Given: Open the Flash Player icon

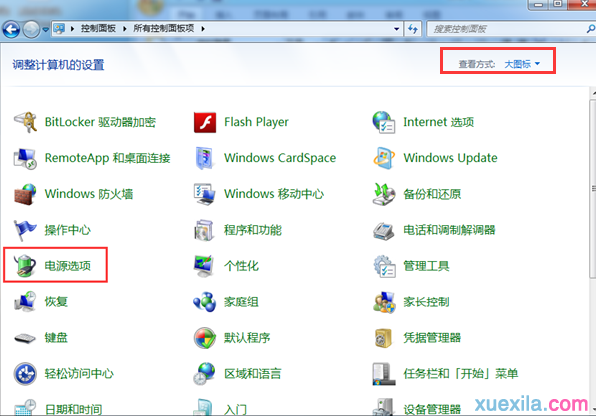Looking at the screenshot, I should (205, 122).
